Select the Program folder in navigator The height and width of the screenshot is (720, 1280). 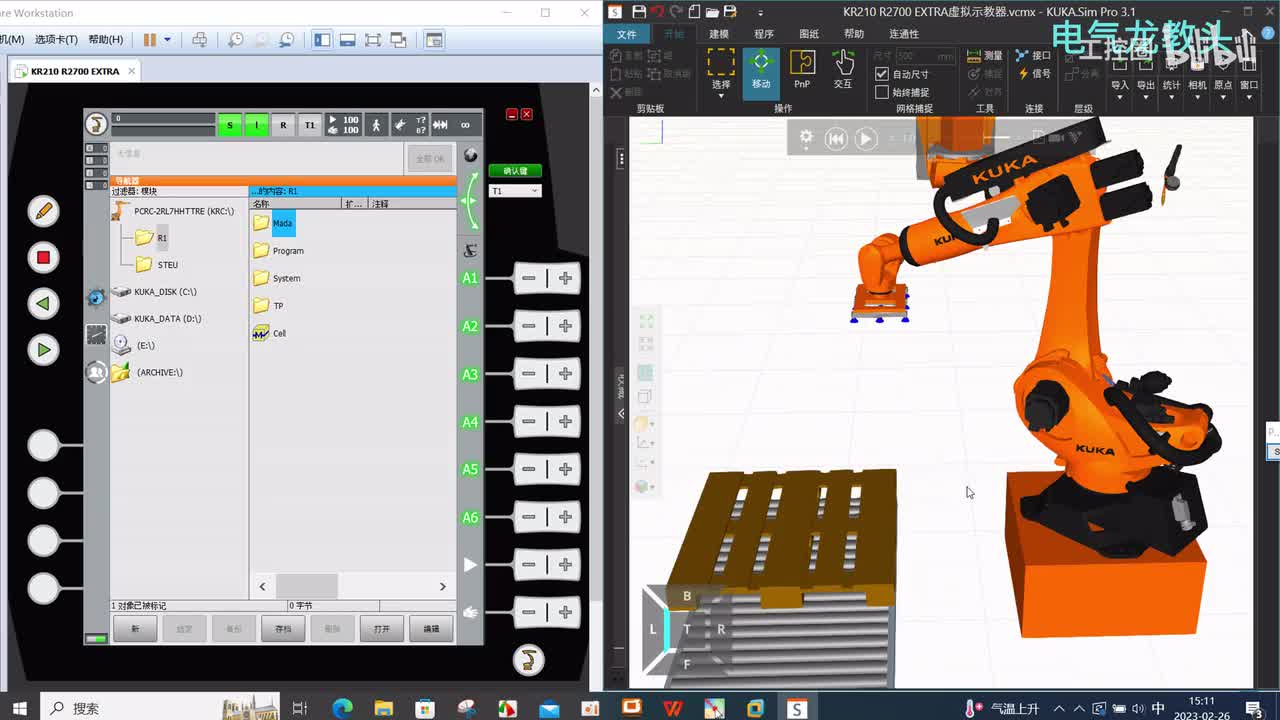(279, 251)
